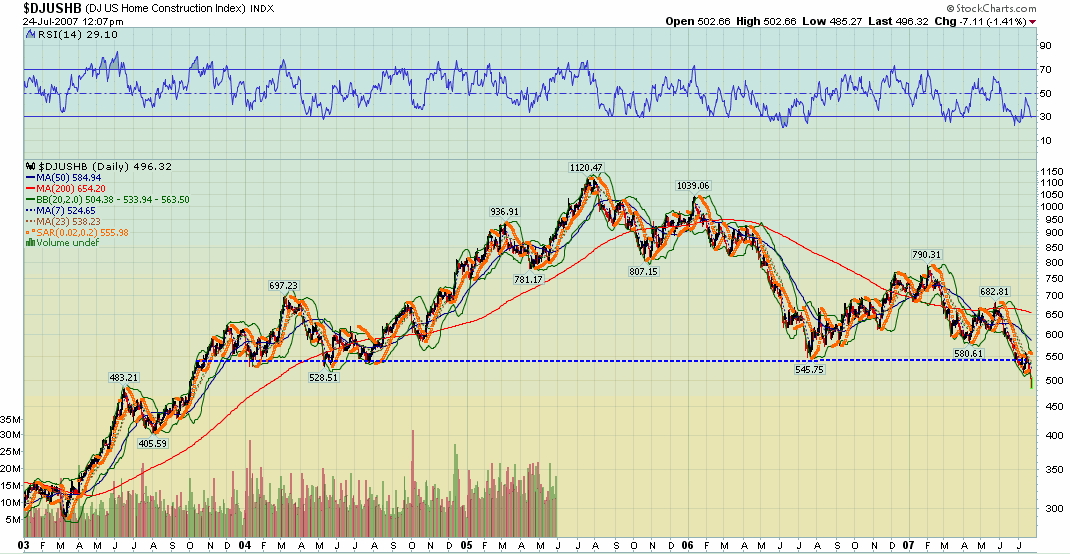1070x554 pixels.
Task: Click the 10 RSI axis label
Action: [x=1044, y=141]
